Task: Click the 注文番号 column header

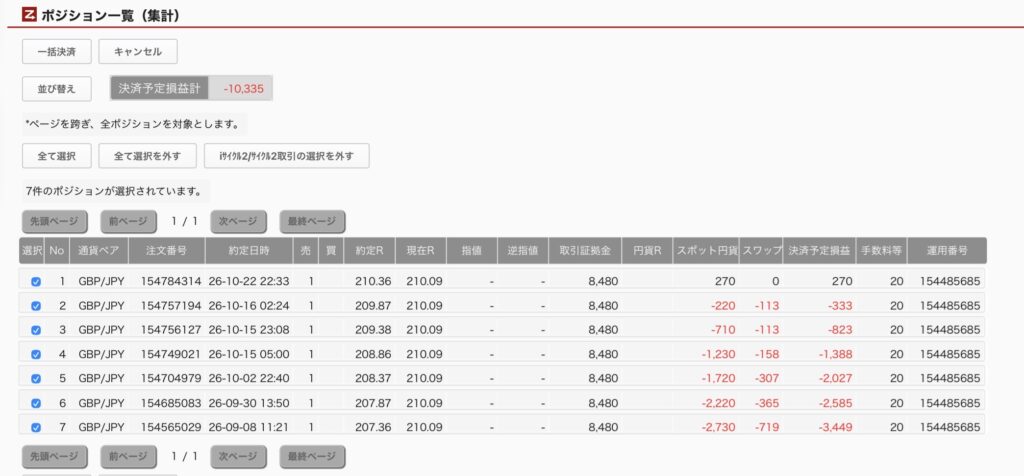Action: 167,251
